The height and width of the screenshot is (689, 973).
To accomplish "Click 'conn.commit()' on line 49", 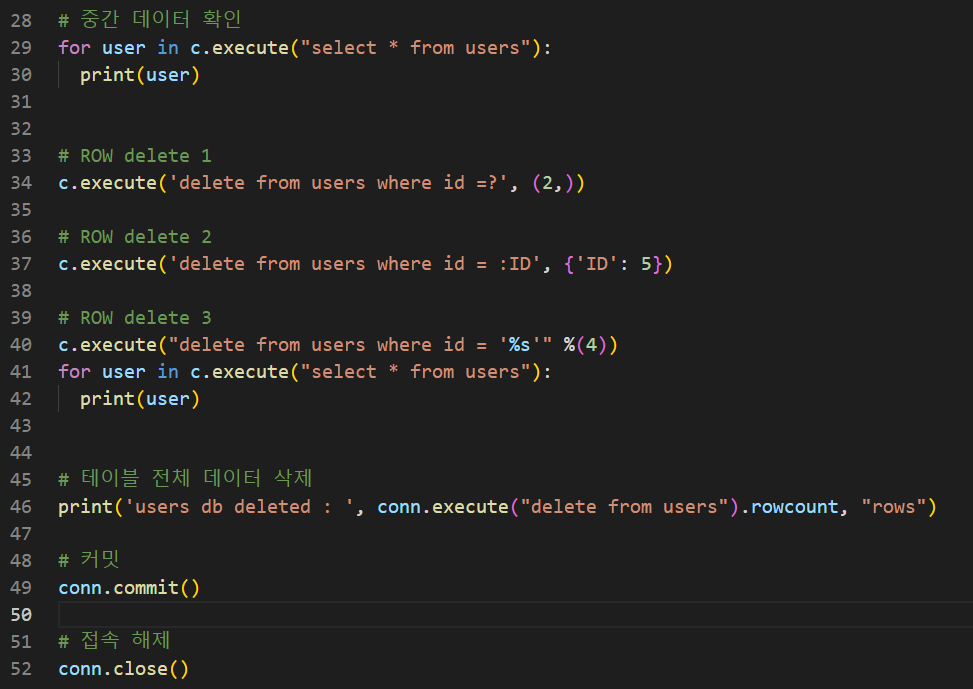I will (129, 588).
